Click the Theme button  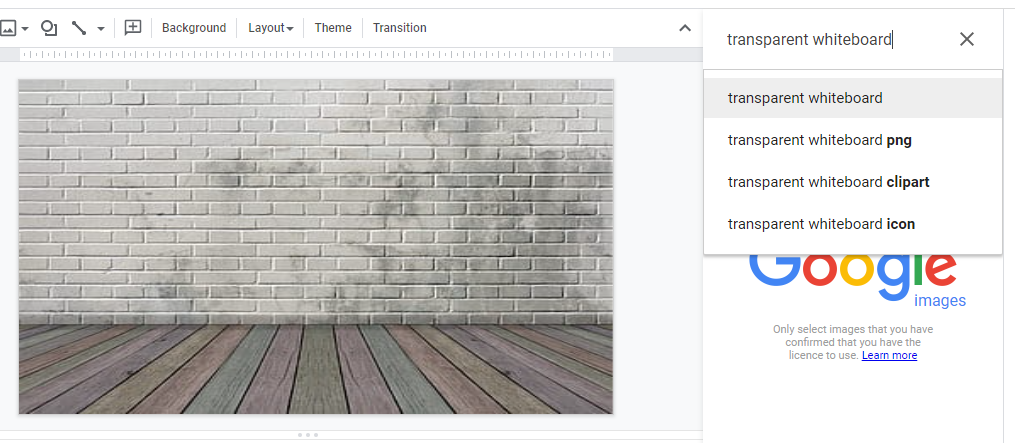pos(333,28)
